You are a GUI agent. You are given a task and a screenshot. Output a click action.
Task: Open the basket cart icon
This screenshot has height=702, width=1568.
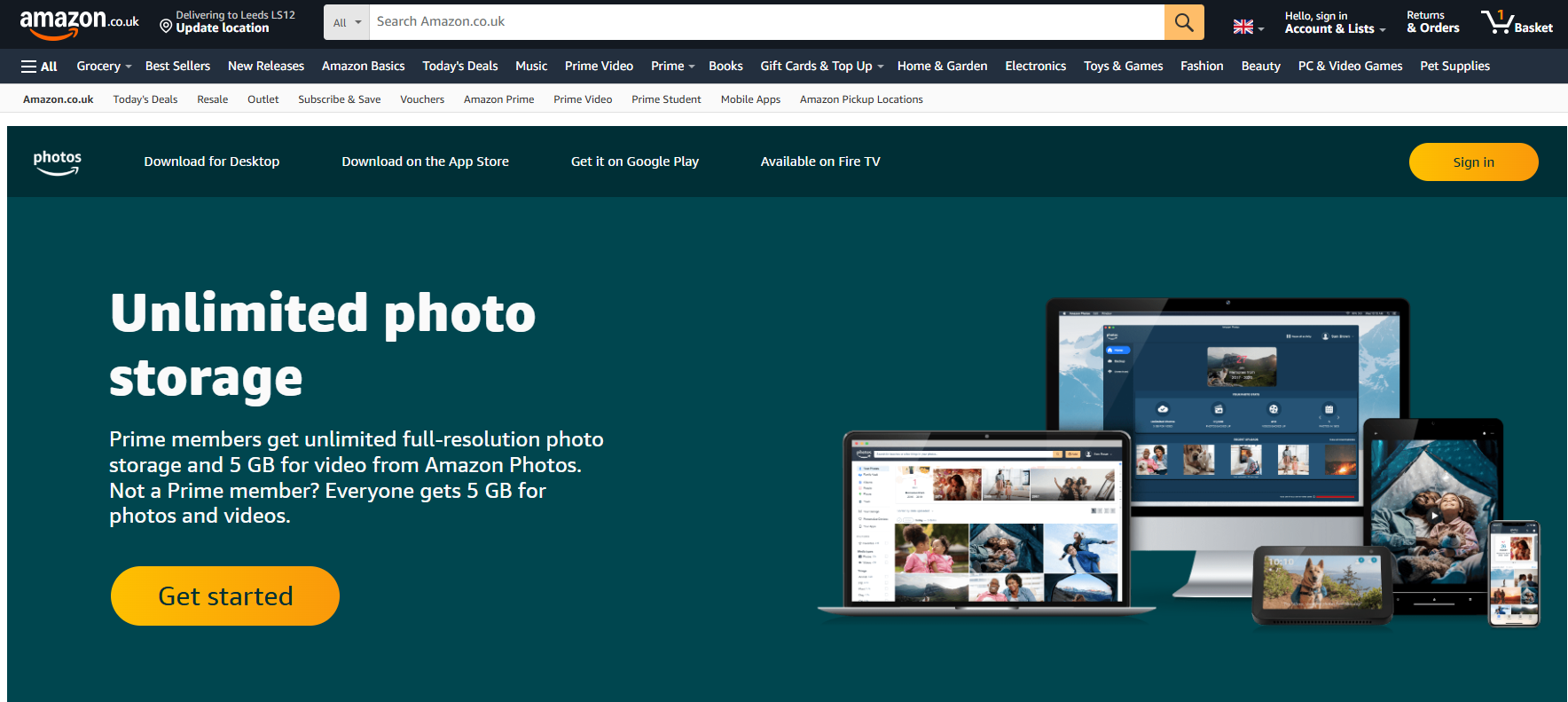pos(1517,22)
